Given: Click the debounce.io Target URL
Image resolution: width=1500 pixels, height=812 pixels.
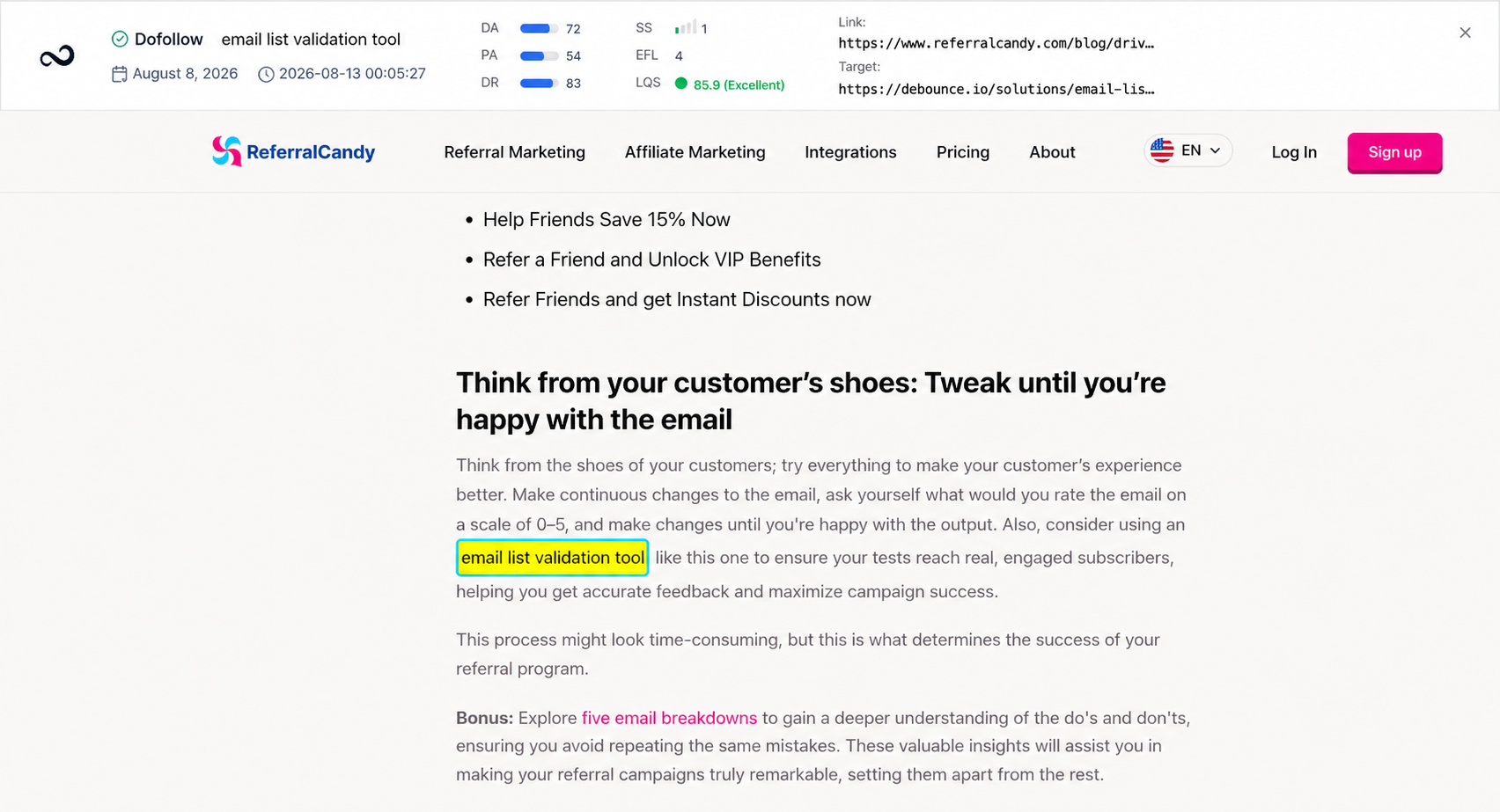Looking at the screenshot, I should (996, 89).
